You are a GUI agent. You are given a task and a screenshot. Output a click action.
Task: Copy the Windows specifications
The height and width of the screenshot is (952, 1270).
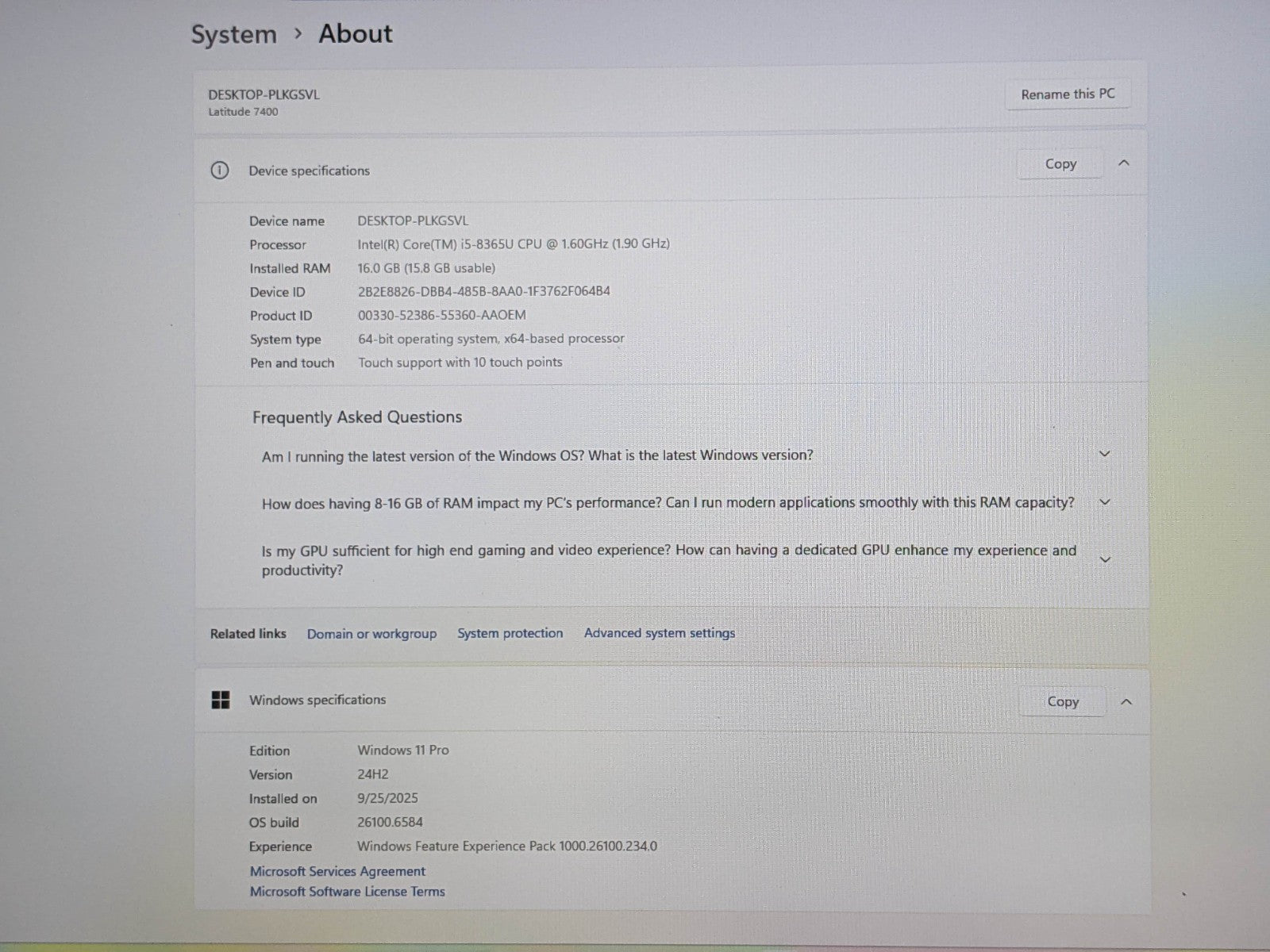1062,702
